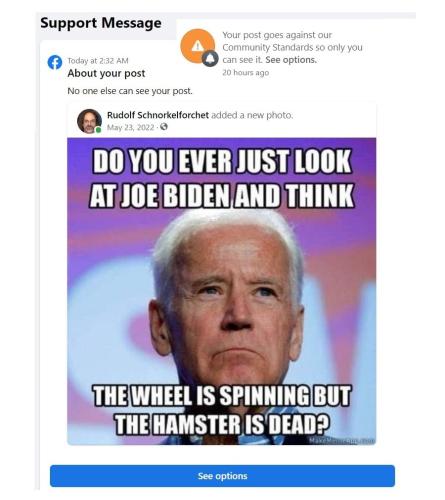Screen dimensions: 445x500
Task: Click the 20 hours ago notification timestamp
Action: (246, 73)
